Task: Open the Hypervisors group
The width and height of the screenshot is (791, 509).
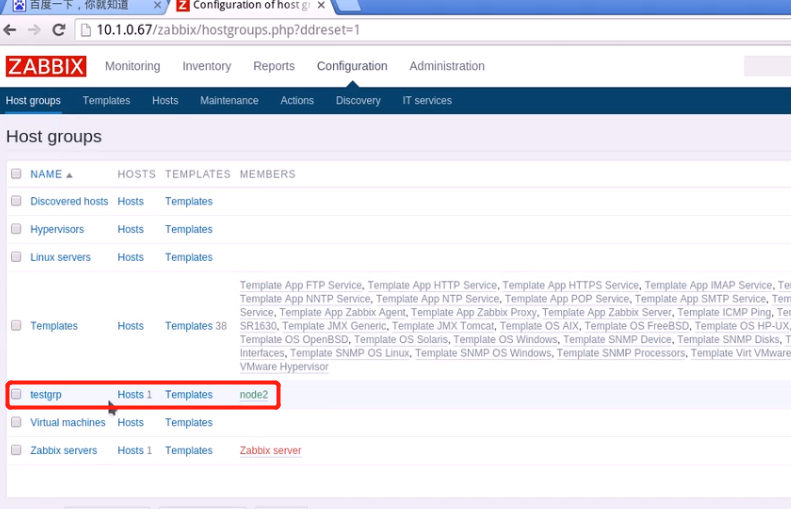Action: coord(57,229)
